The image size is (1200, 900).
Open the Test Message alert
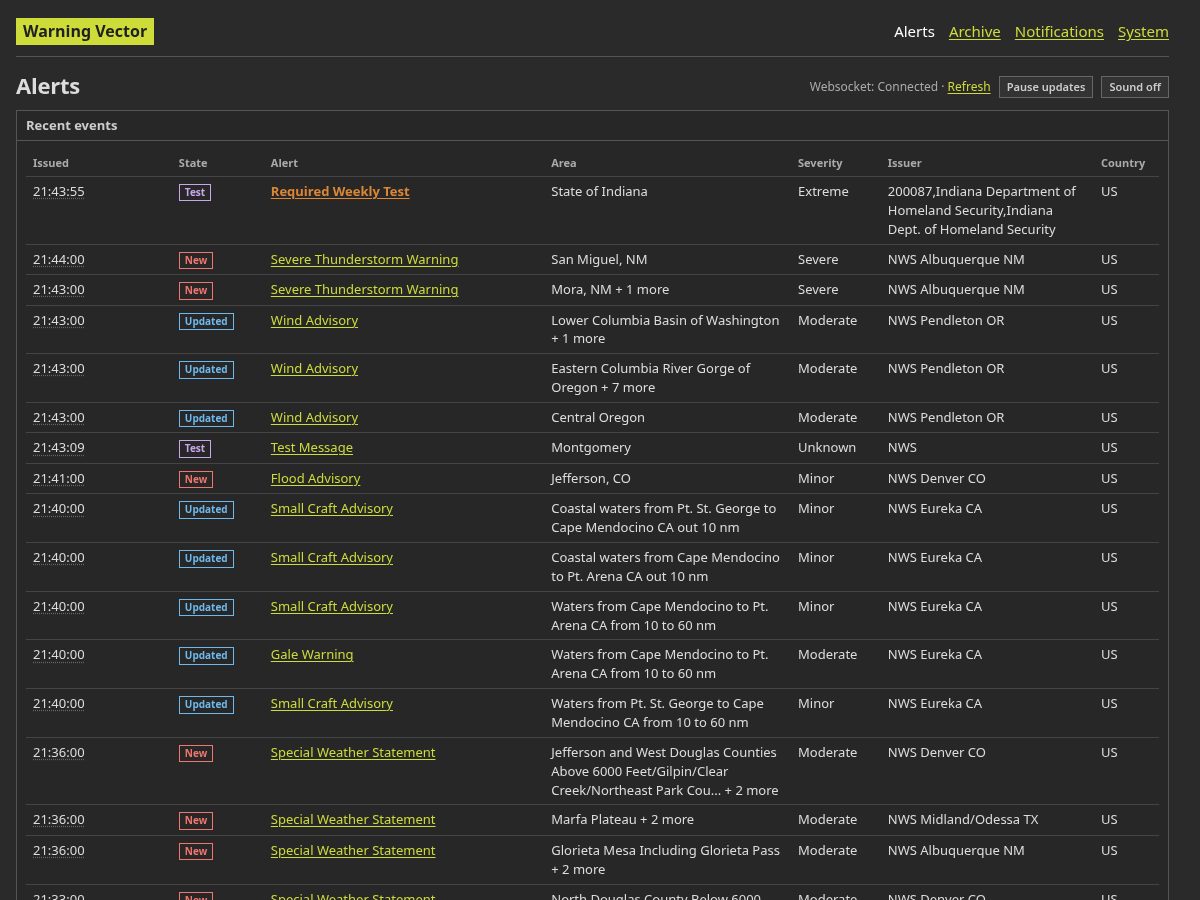pos(312,448)
